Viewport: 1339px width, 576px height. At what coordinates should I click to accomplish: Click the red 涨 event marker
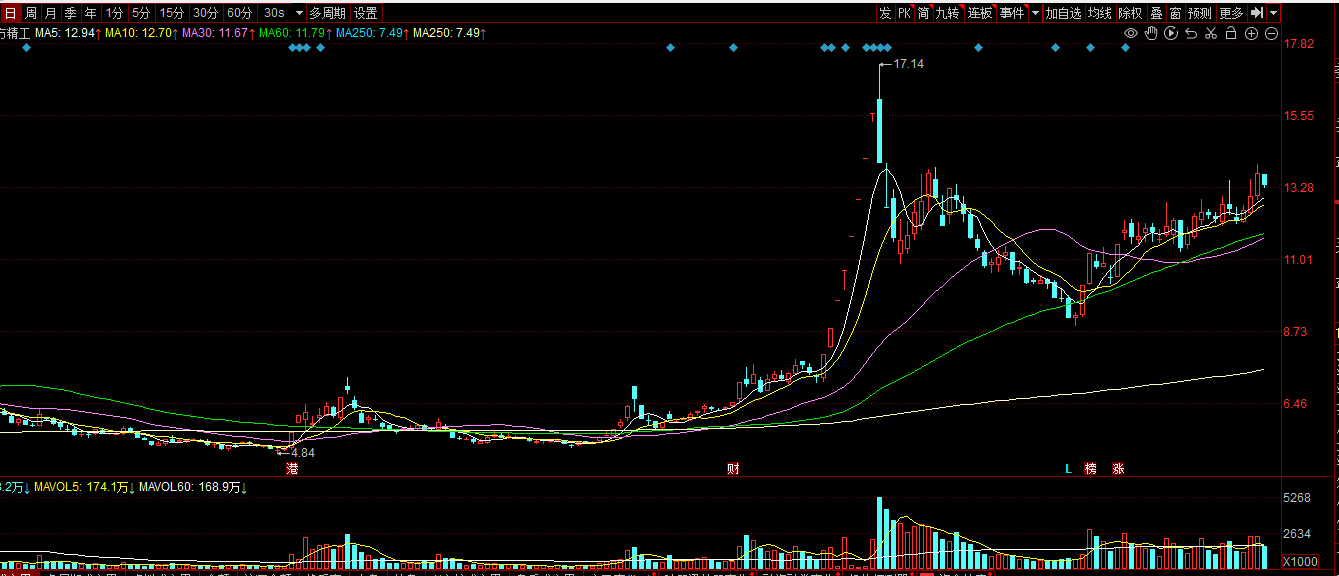1118,469
